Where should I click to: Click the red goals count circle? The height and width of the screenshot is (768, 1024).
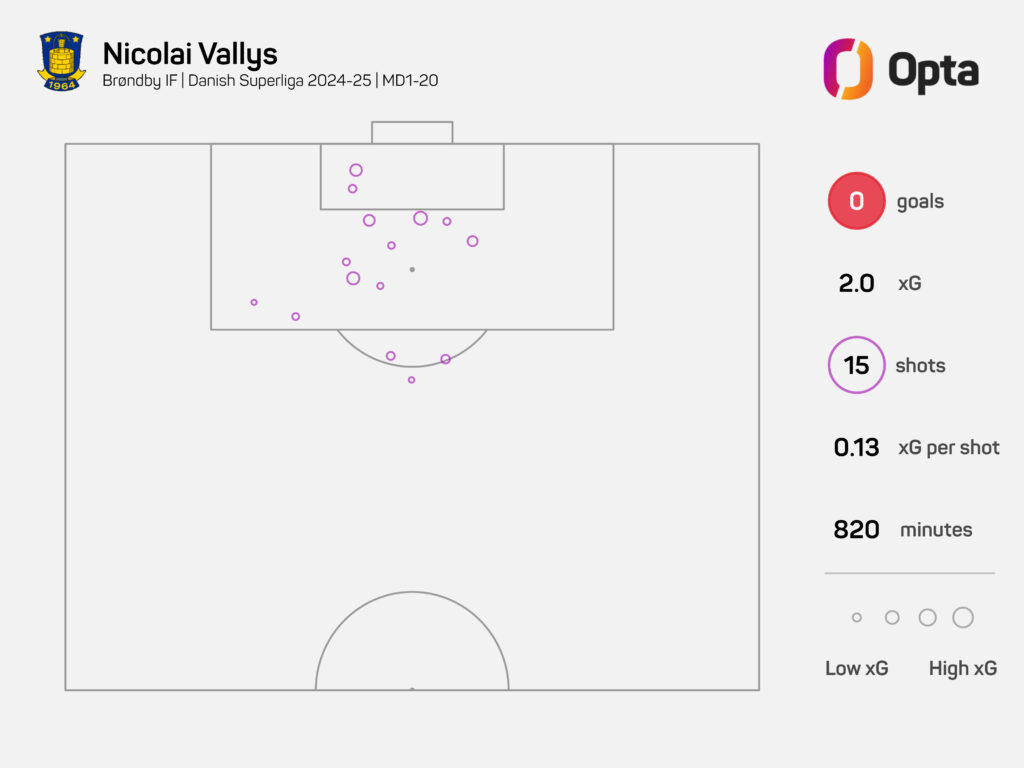(856, 201)
